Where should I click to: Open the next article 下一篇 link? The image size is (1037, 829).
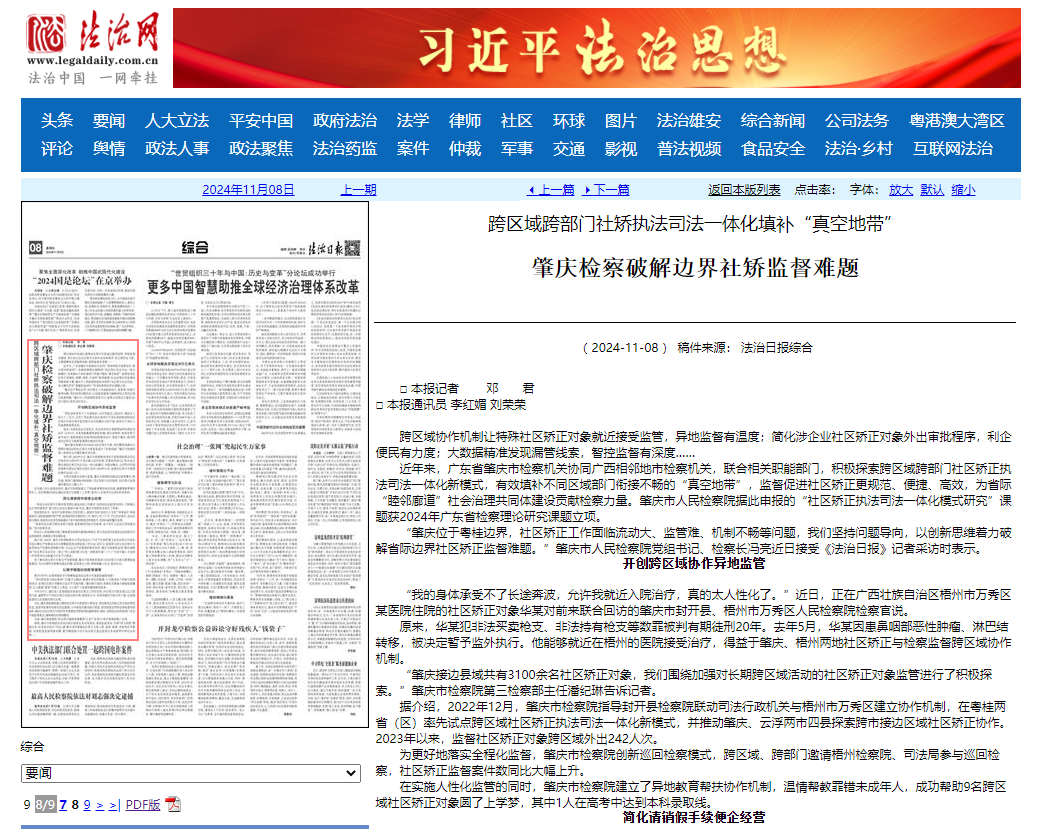pos(606,189)
